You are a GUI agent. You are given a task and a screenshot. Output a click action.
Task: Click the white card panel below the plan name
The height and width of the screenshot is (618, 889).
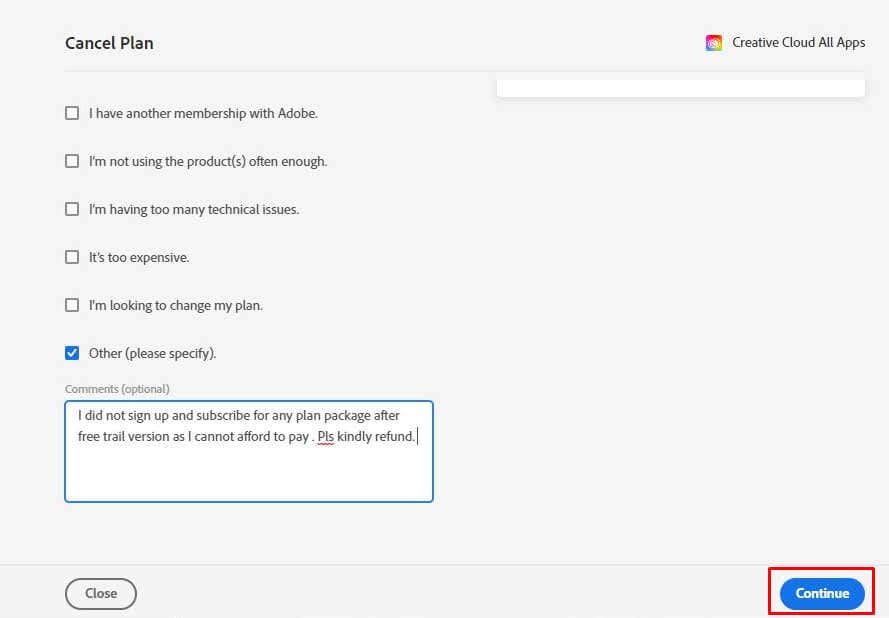(x=680, y=88)
